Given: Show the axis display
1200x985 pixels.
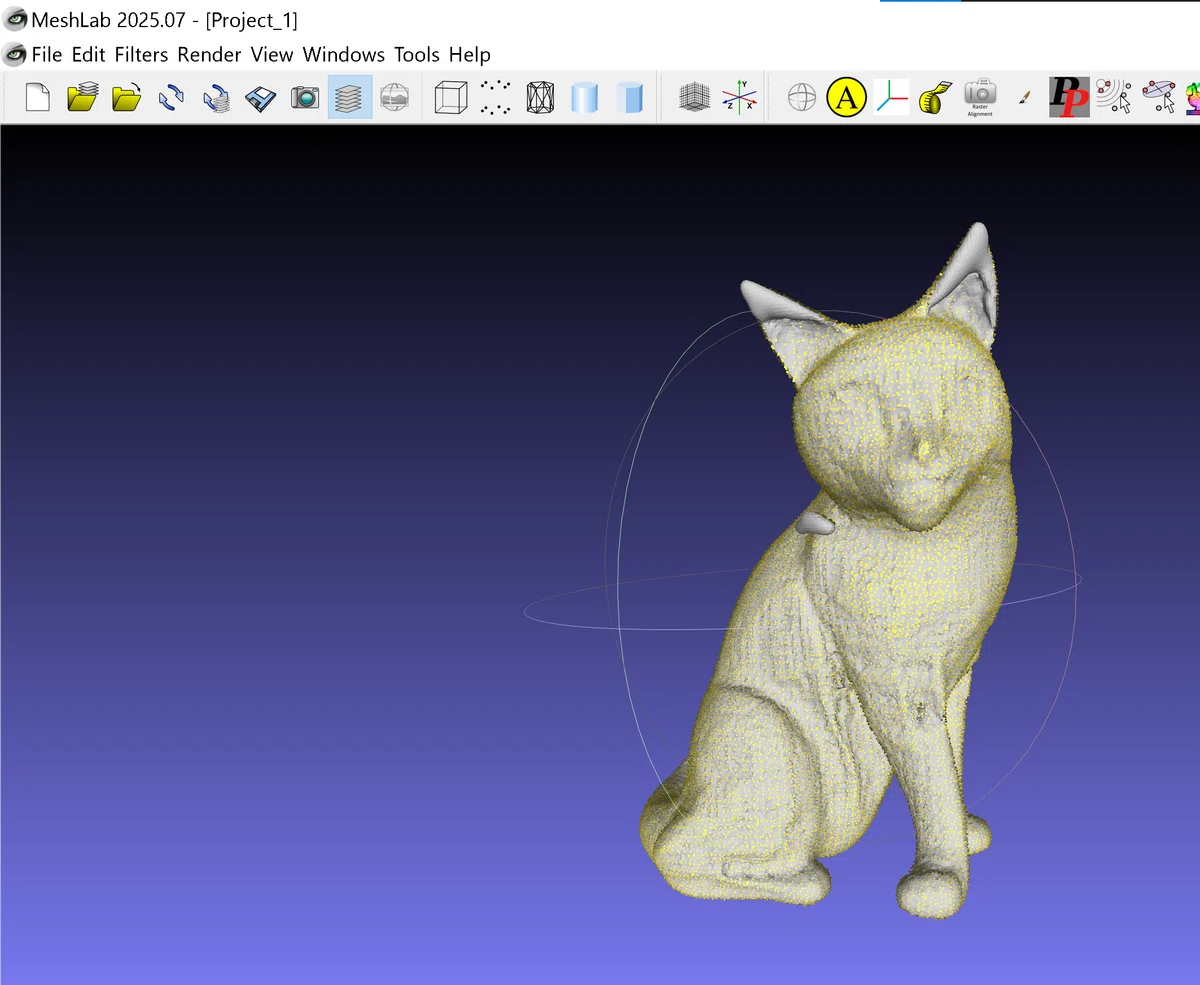Looking at the screenshot, I should tap(740, 97).
